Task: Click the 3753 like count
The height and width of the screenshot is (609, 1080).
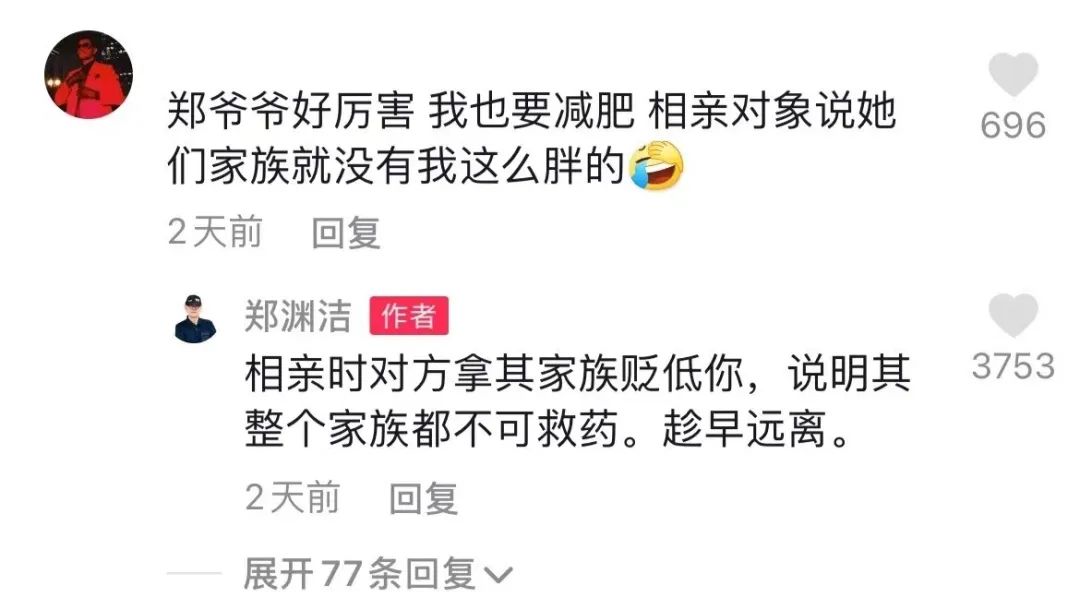Action: (x=1013, y=366)
